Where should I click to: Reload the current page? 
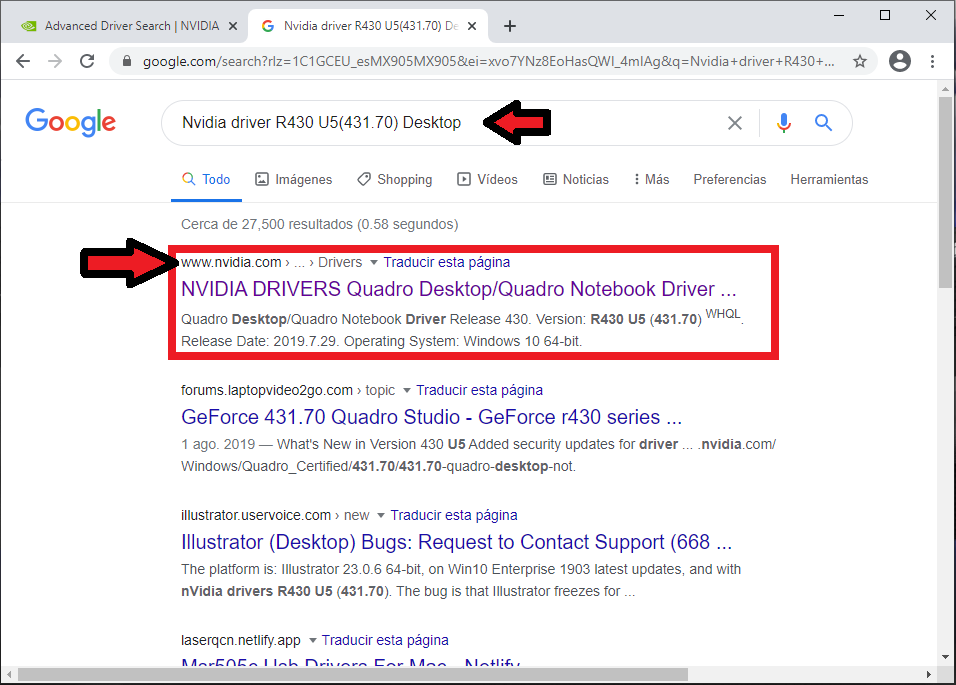pyautogui.click(x=87, y=61)
